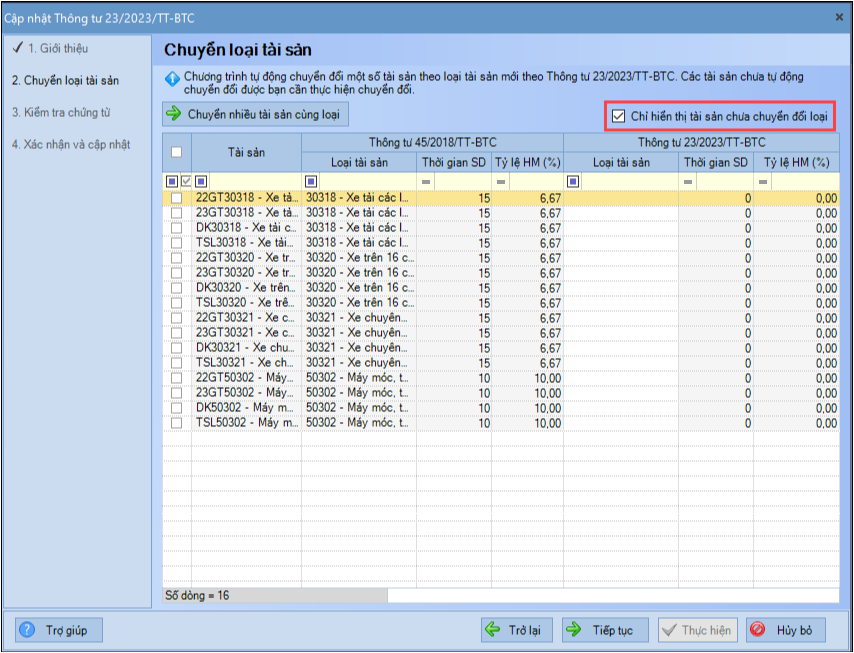Go to step 1. Giới thiệu

(58, 48)
